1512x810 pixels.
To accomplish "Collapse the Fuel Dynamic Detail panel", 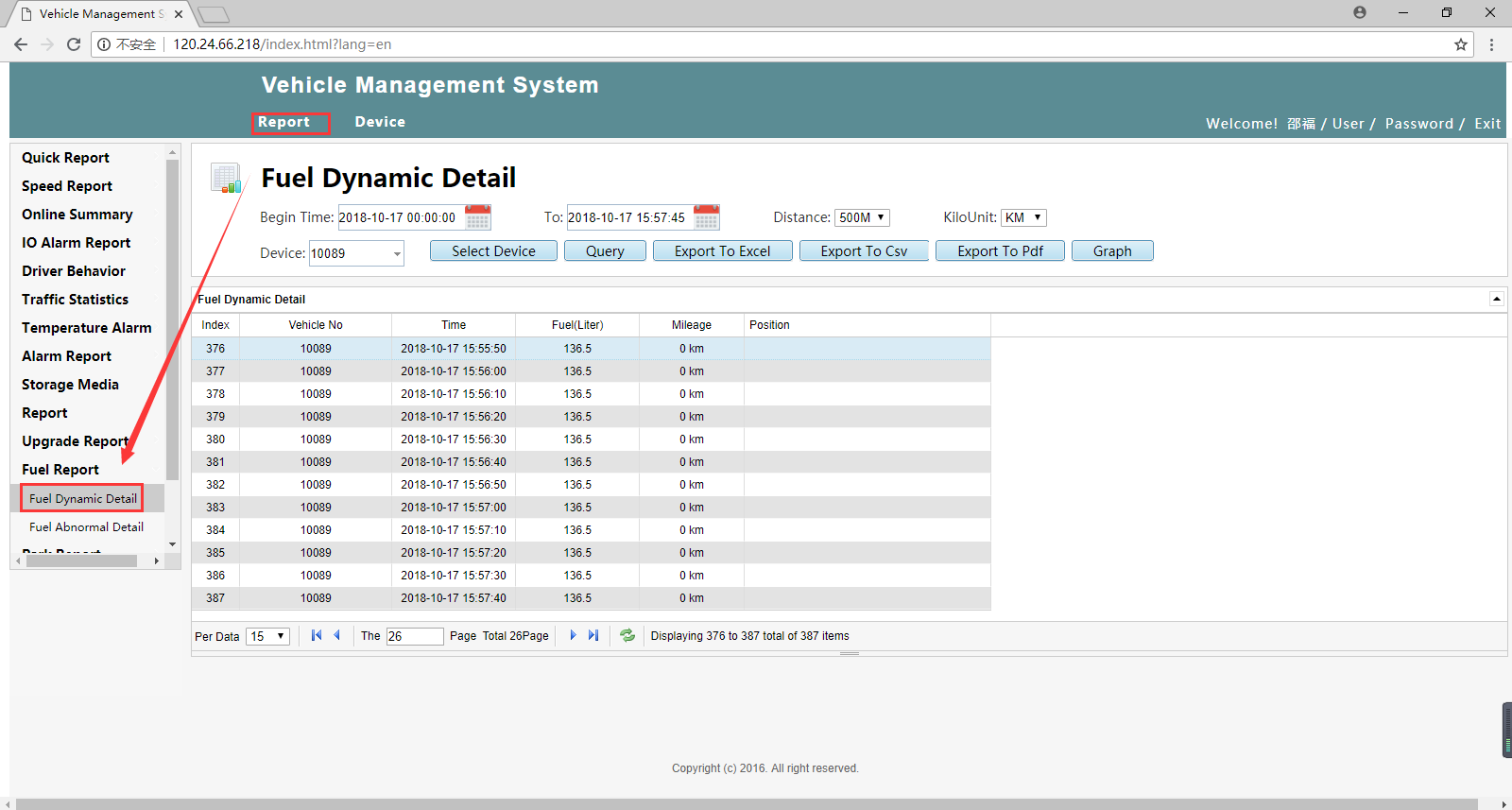I will click(x=1497, y=299).
